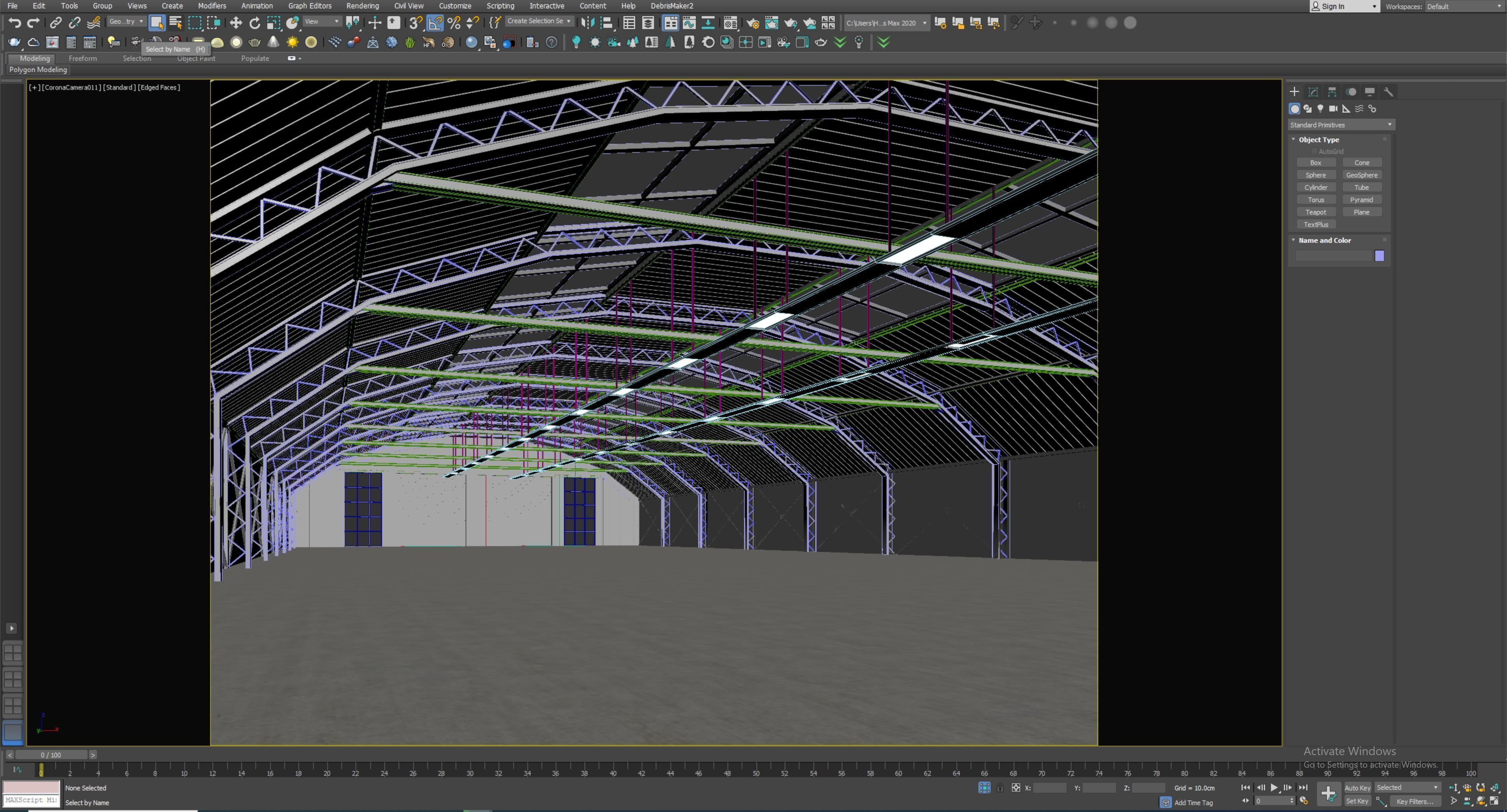Open the Select by Name list icon
The height and width of the screenshot is (812, 1507).
point(175,23)
